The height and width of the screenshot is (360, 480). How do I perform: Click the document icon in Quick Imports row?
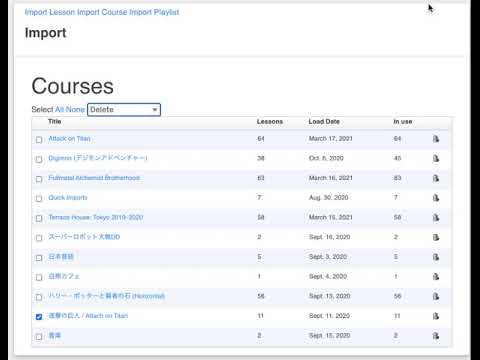click(x=436, y=198)
